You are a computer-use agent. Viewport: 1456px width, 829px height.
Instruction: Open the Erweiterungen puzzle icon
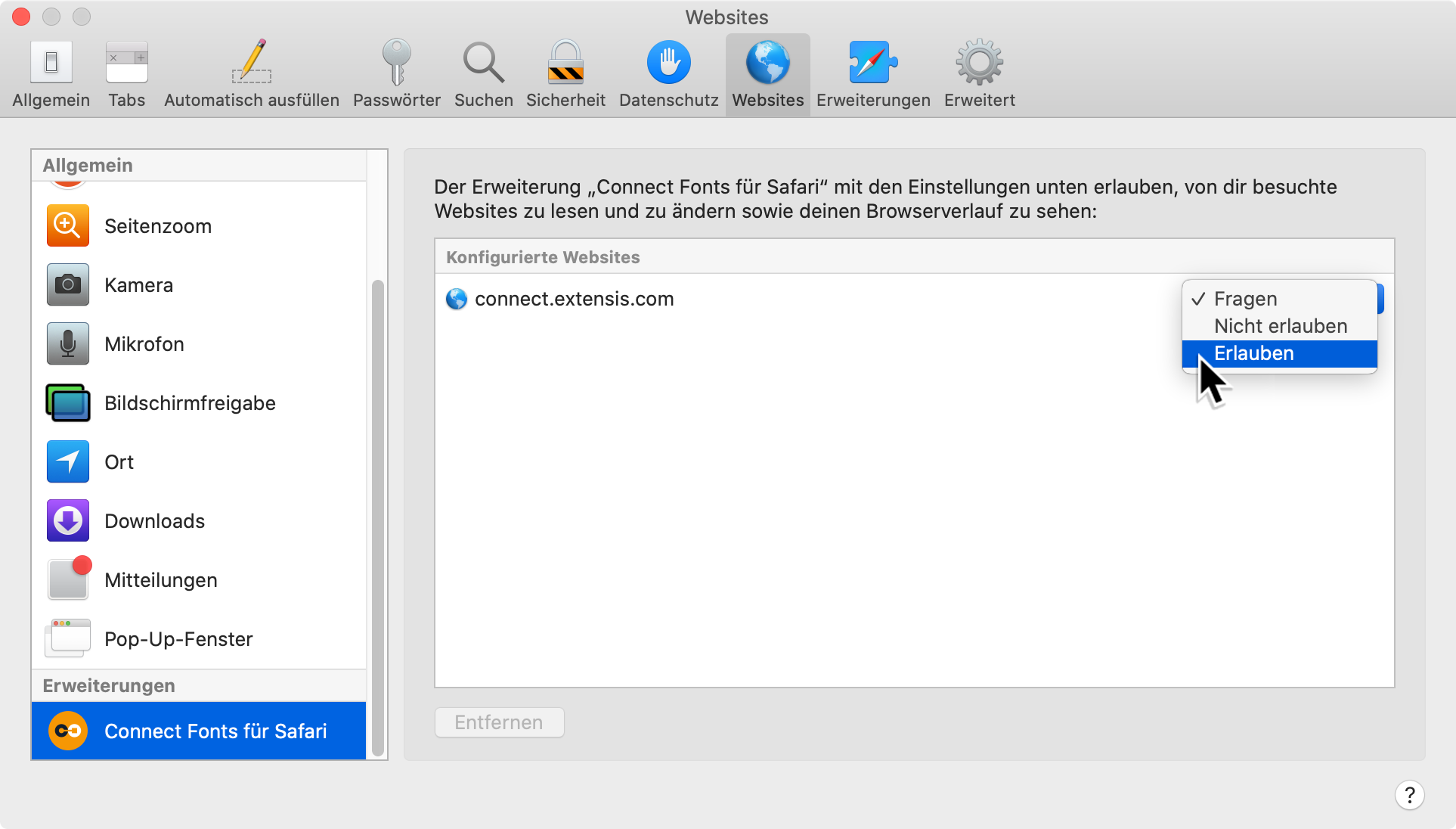(873, 62)
